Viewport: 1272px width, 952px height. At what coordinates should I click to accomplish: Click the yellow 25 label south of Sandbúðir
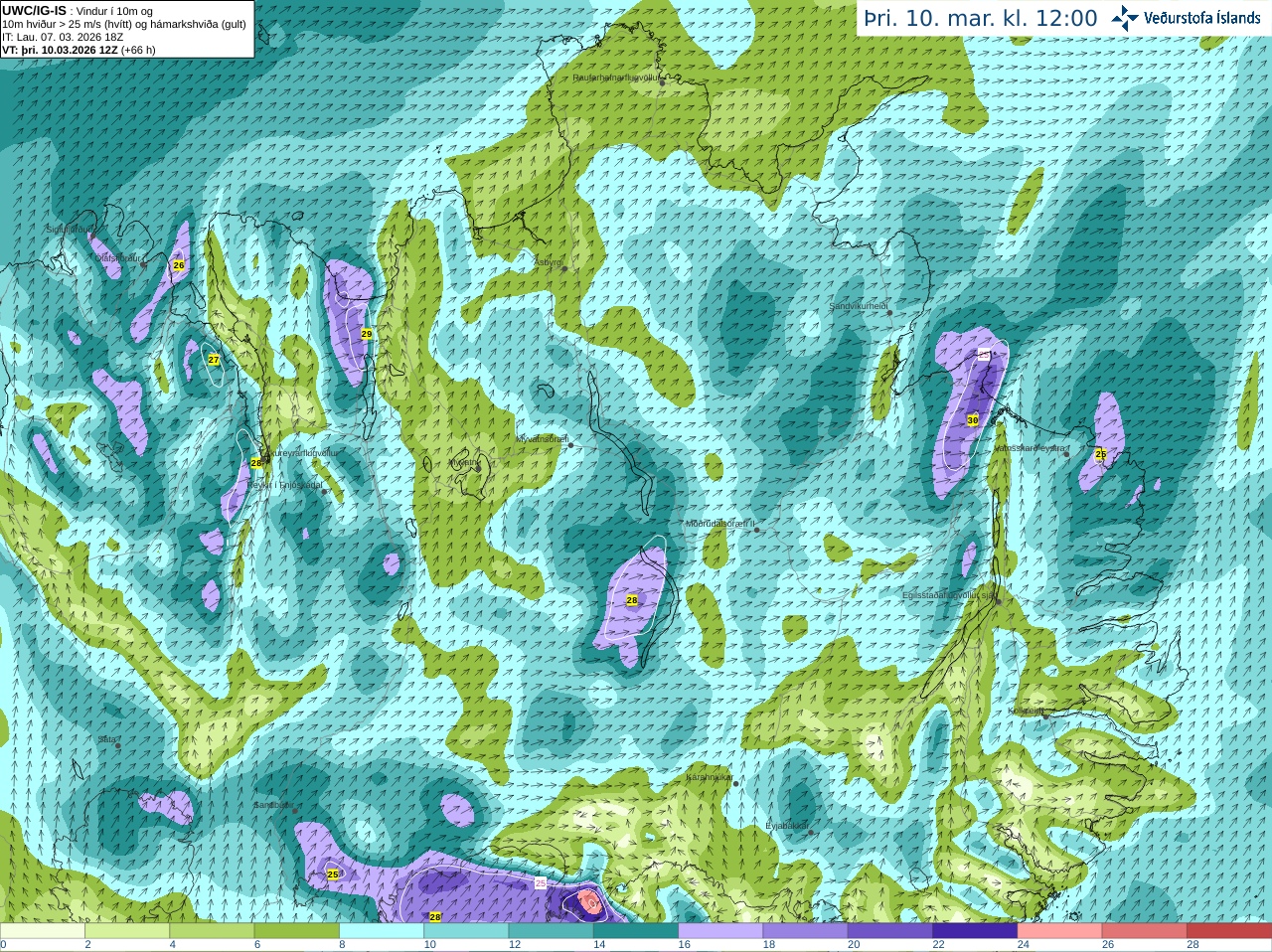point(333,874)
